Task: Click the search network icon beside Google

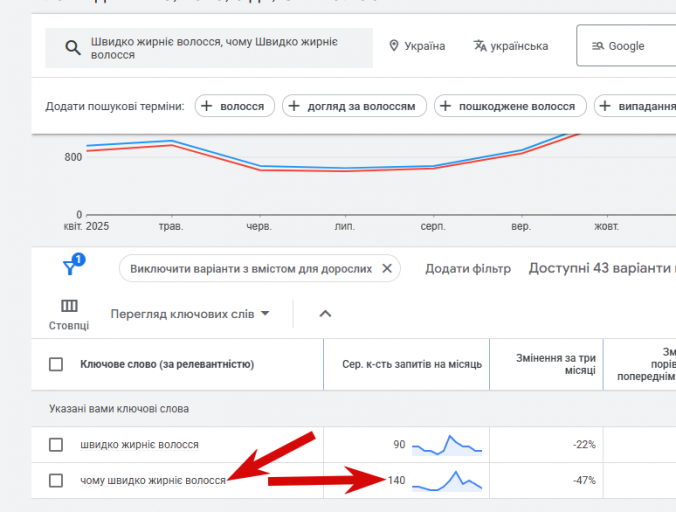Action: [x=598, y=46]
